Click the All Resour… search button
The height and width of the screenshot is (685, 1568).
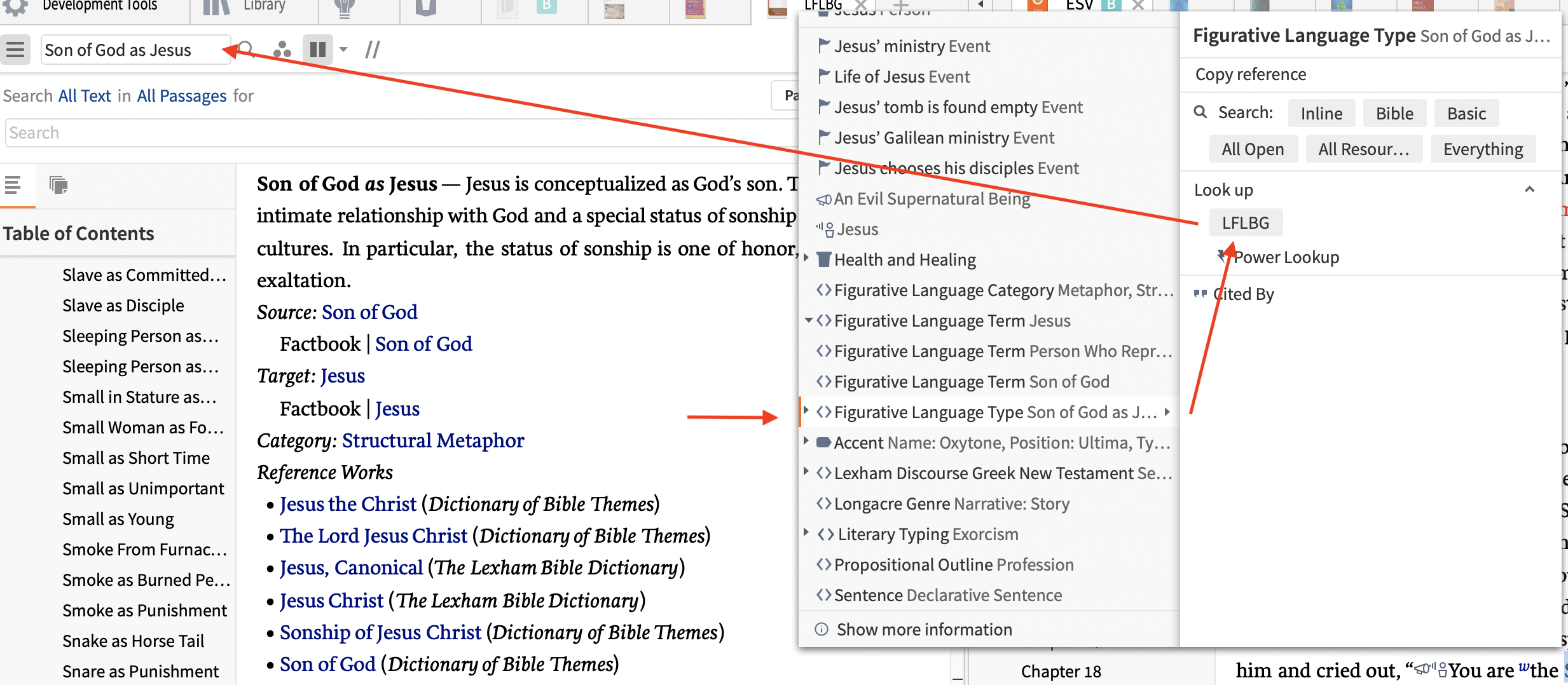1364,149
